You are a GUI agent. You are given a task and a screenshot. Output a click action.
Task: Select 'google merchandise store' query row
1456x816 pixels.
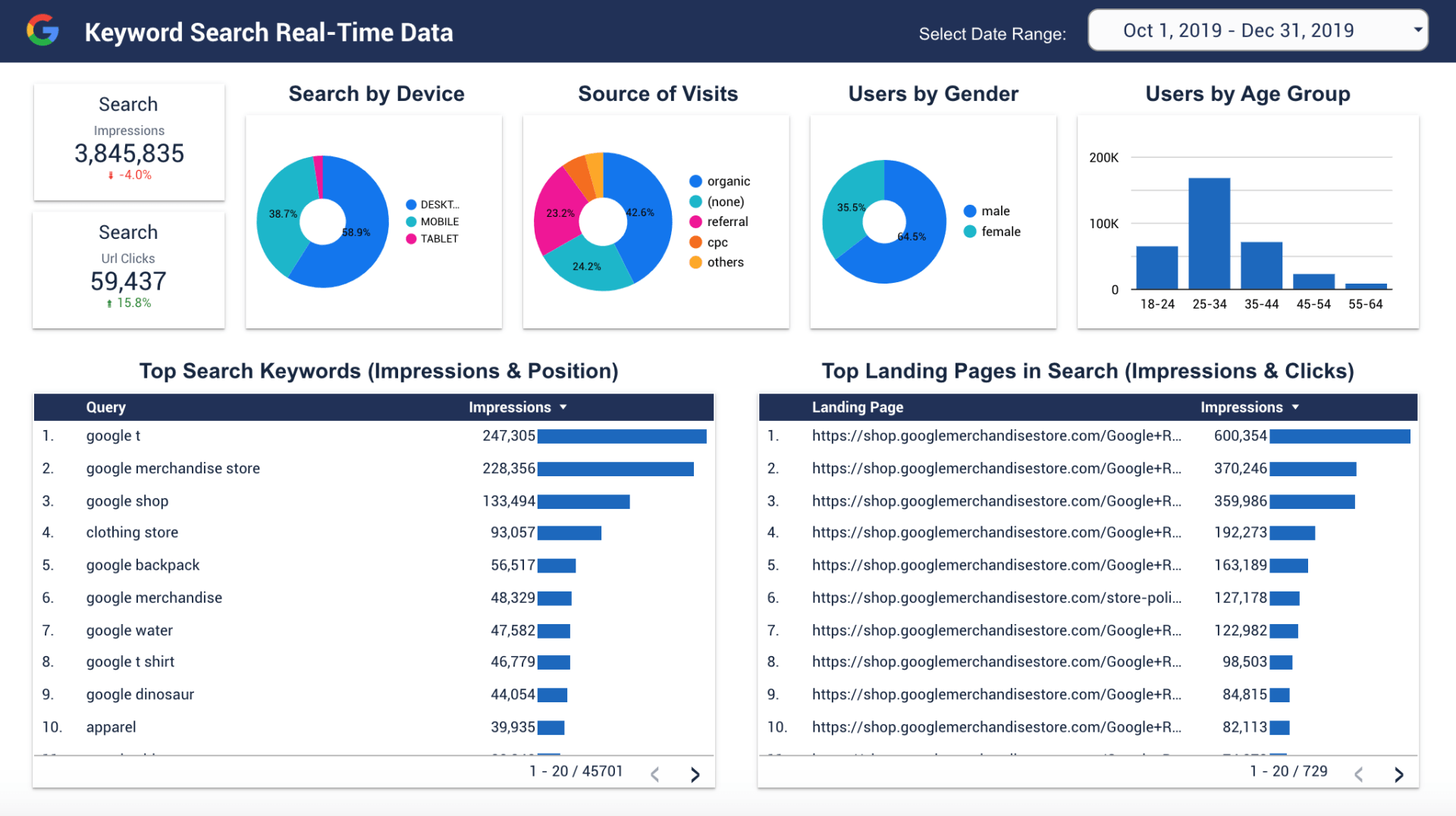[x=374, y=469]
